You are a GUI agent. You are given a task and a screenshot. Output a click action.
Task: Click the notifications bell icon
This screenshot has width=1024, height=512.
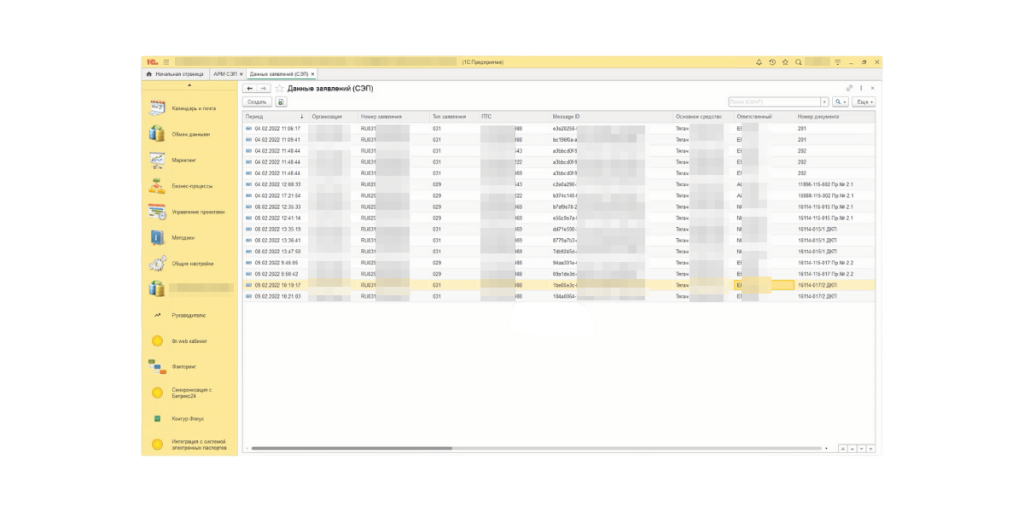click(x=759, y=62)
